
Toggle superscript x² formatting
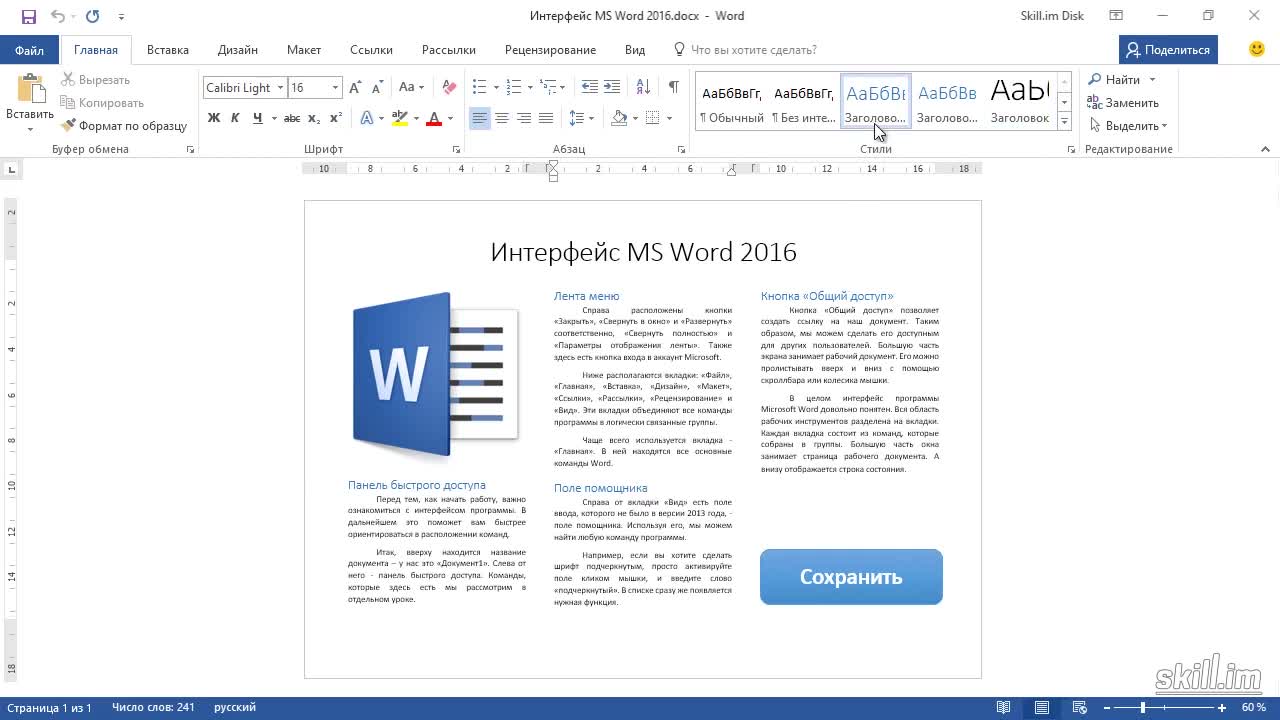[336, 118]
